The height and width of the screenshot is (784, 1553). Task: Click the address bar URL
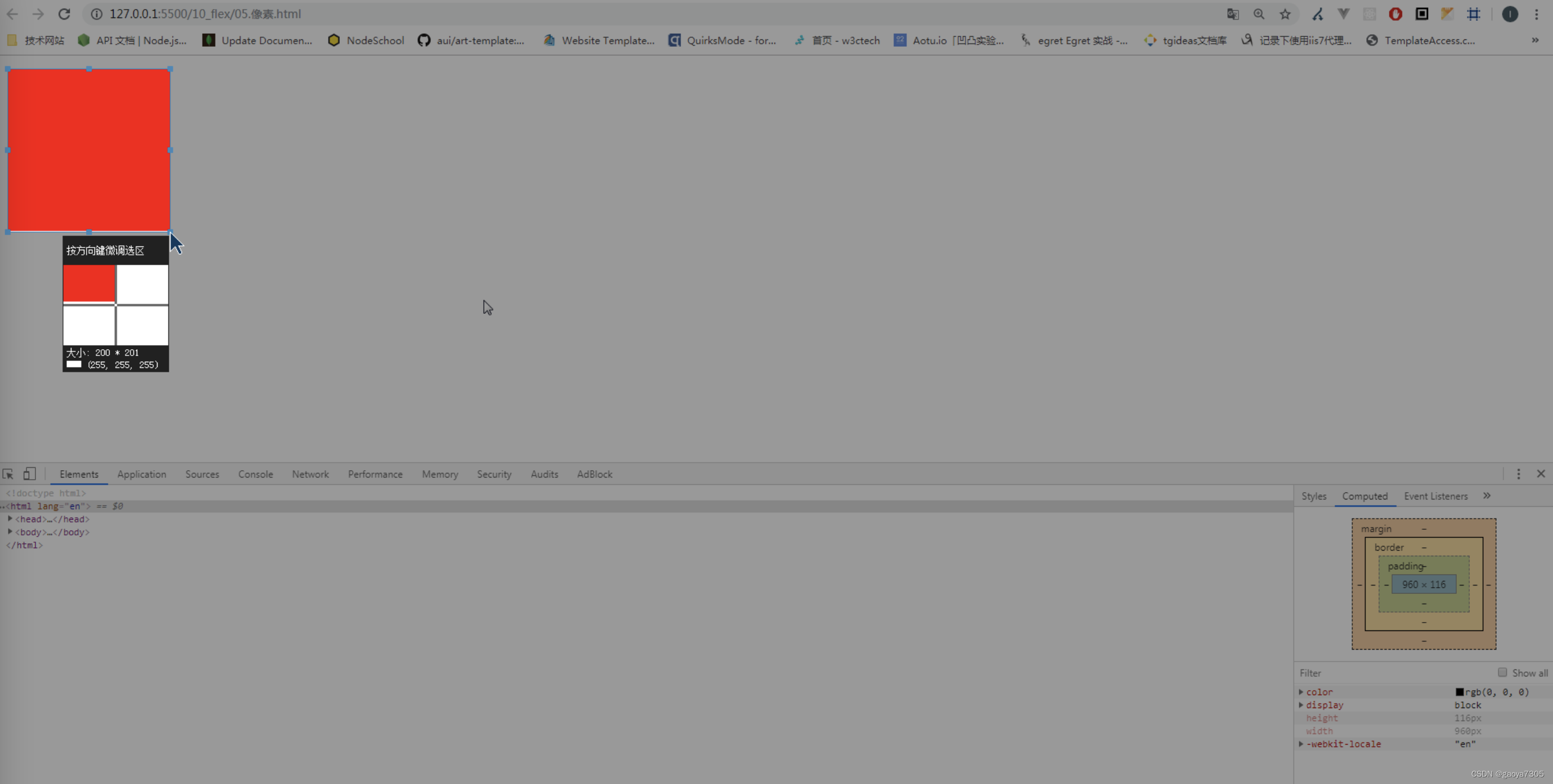(x=205, y=14)
